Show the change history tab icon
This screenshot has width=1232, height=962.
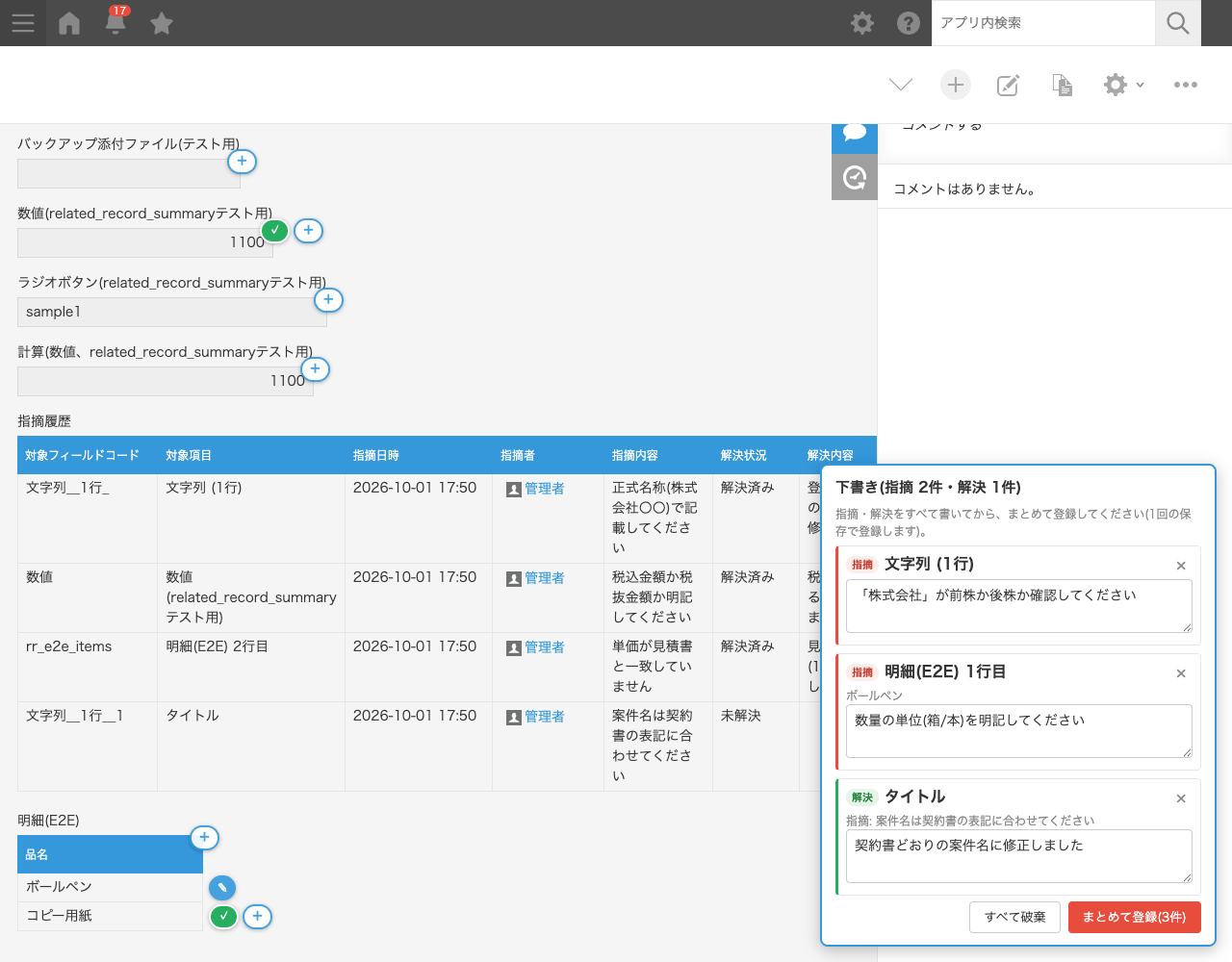point(855,177)
